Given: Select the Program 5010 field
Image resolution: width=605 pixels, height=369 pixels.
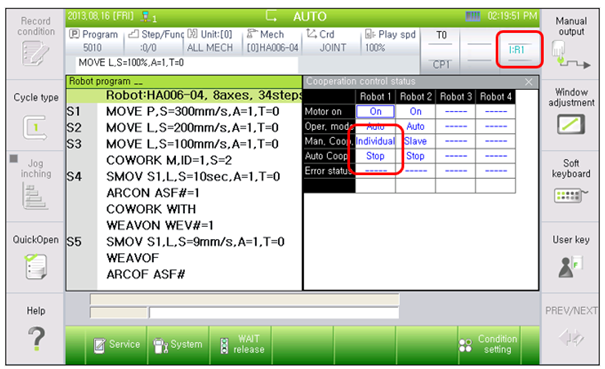Looking at the screenshot, I should [x=95, y=41].
